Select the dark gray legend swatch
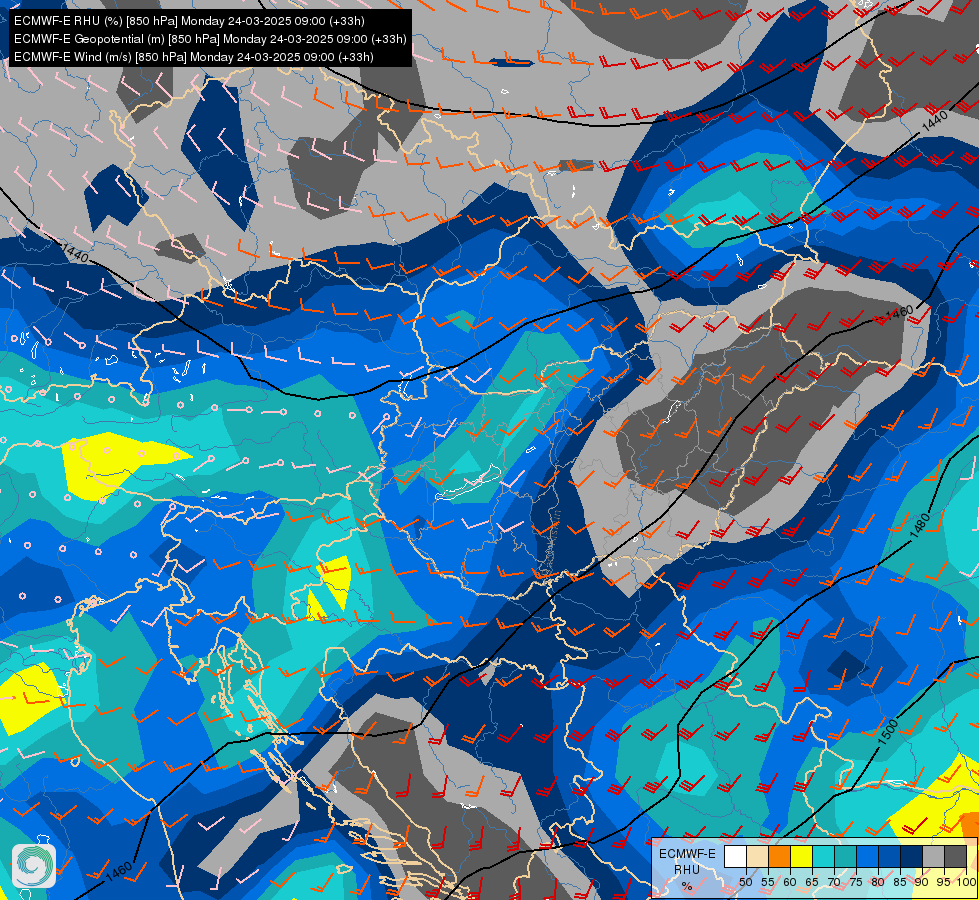979x900 pixels. (955, 856)
